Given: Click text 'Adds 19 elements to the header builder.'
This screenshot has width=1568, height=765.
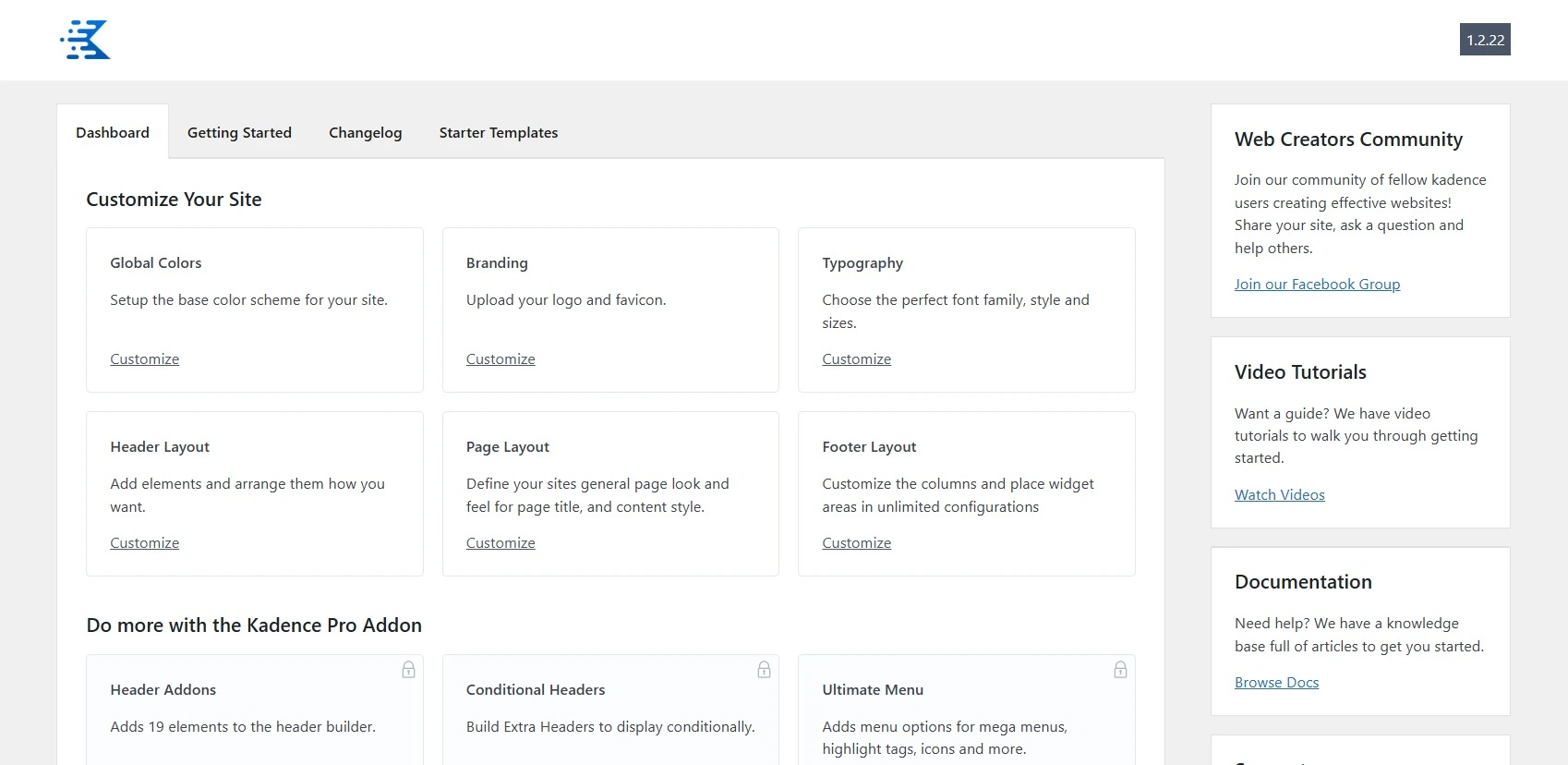Looking at the screenshot, I should pos(243,727).
